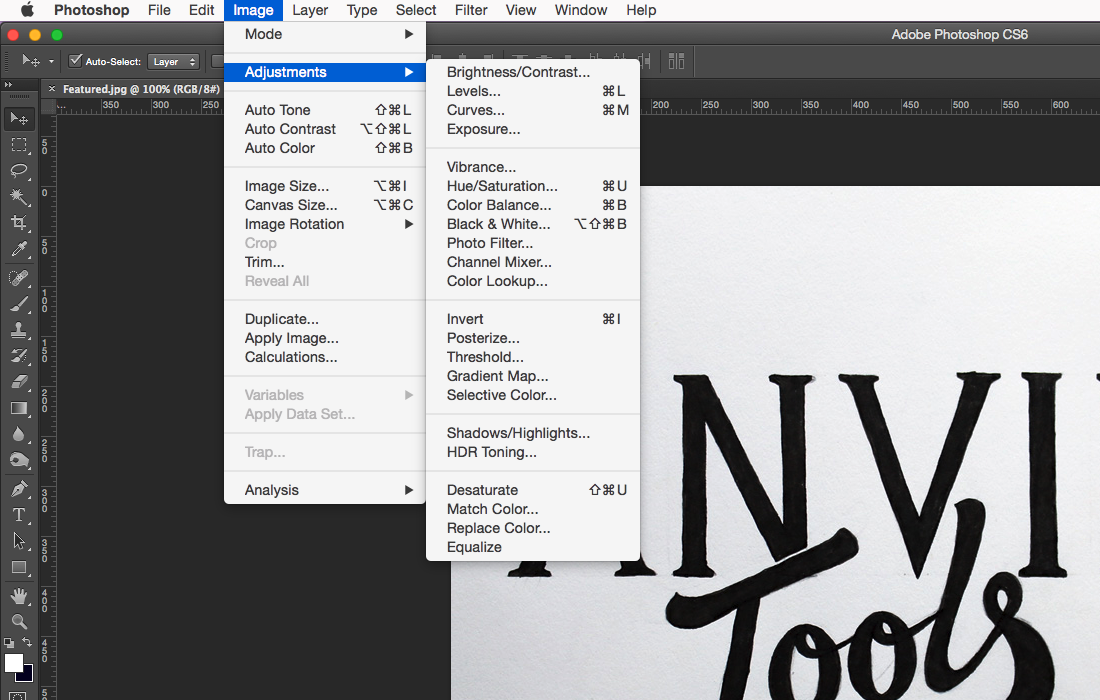Screen dimensions: 1100x700
Task: Close the Featured.jpg document tab
Action: coord(51,89)
